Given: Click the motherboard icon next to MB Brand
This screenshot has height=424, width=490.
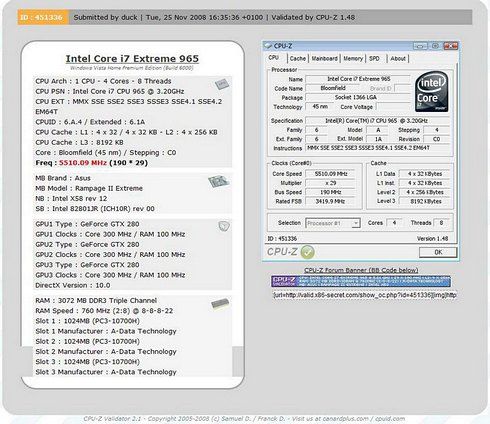Looking at the screenshot, I should (219, 182).
